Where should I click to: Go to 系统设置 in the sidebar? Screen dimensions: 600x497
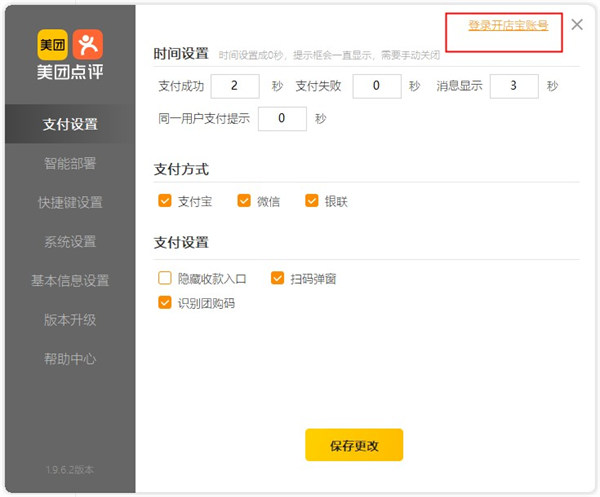(x=70, y=242)
